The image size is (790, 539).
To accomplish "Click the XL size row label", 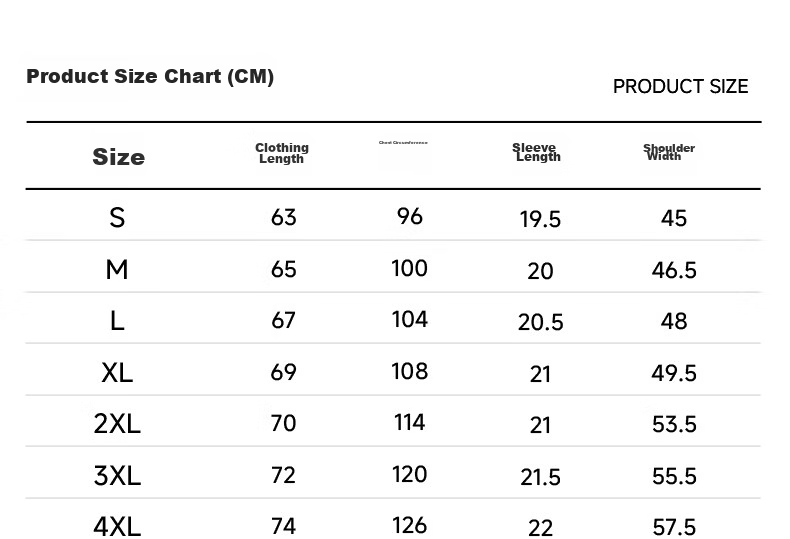I will [x=117, y=373].
